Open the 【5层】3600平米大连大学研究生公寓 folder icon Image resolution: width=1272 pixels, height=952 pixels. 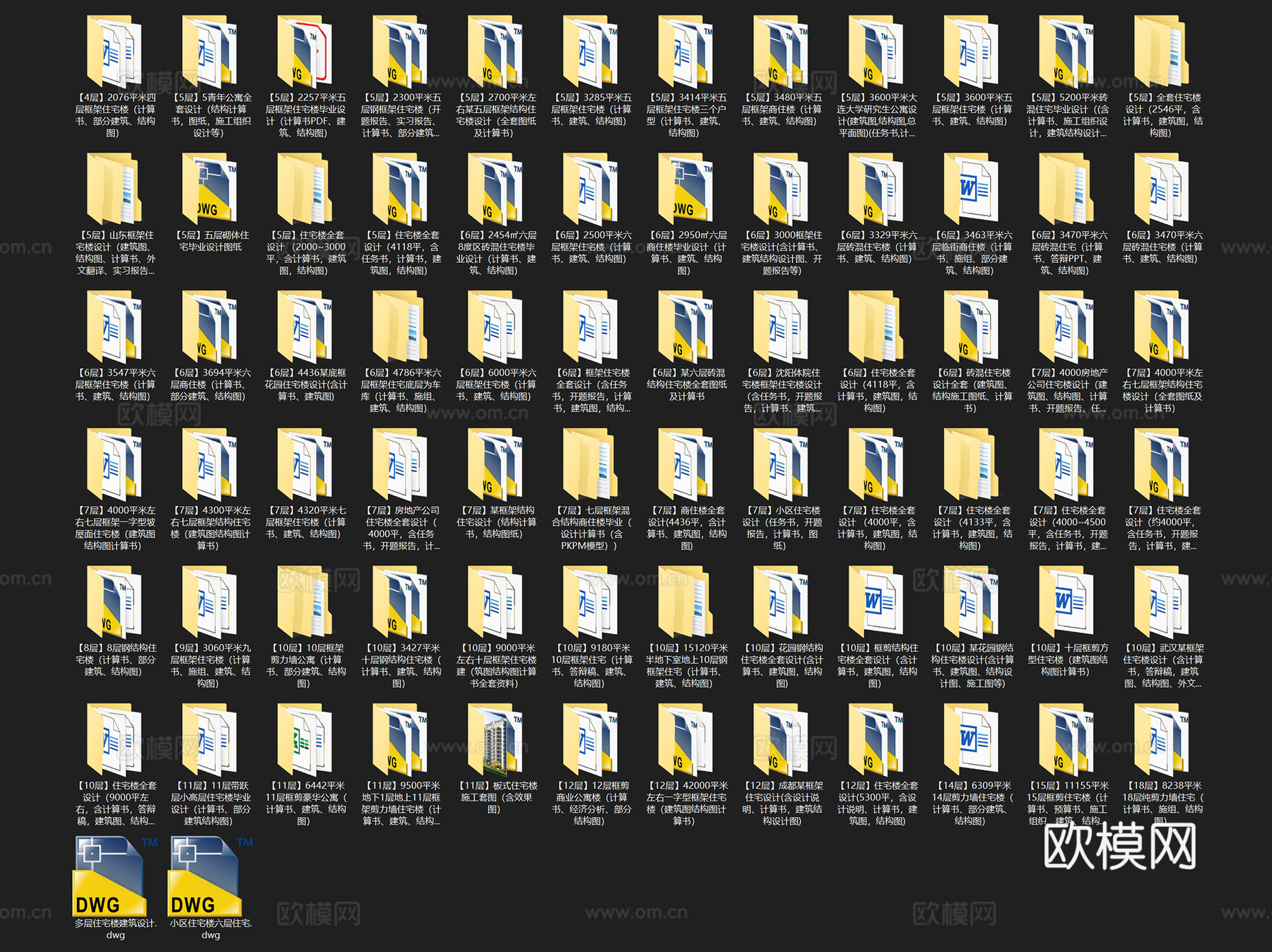(x=877, y=53)
